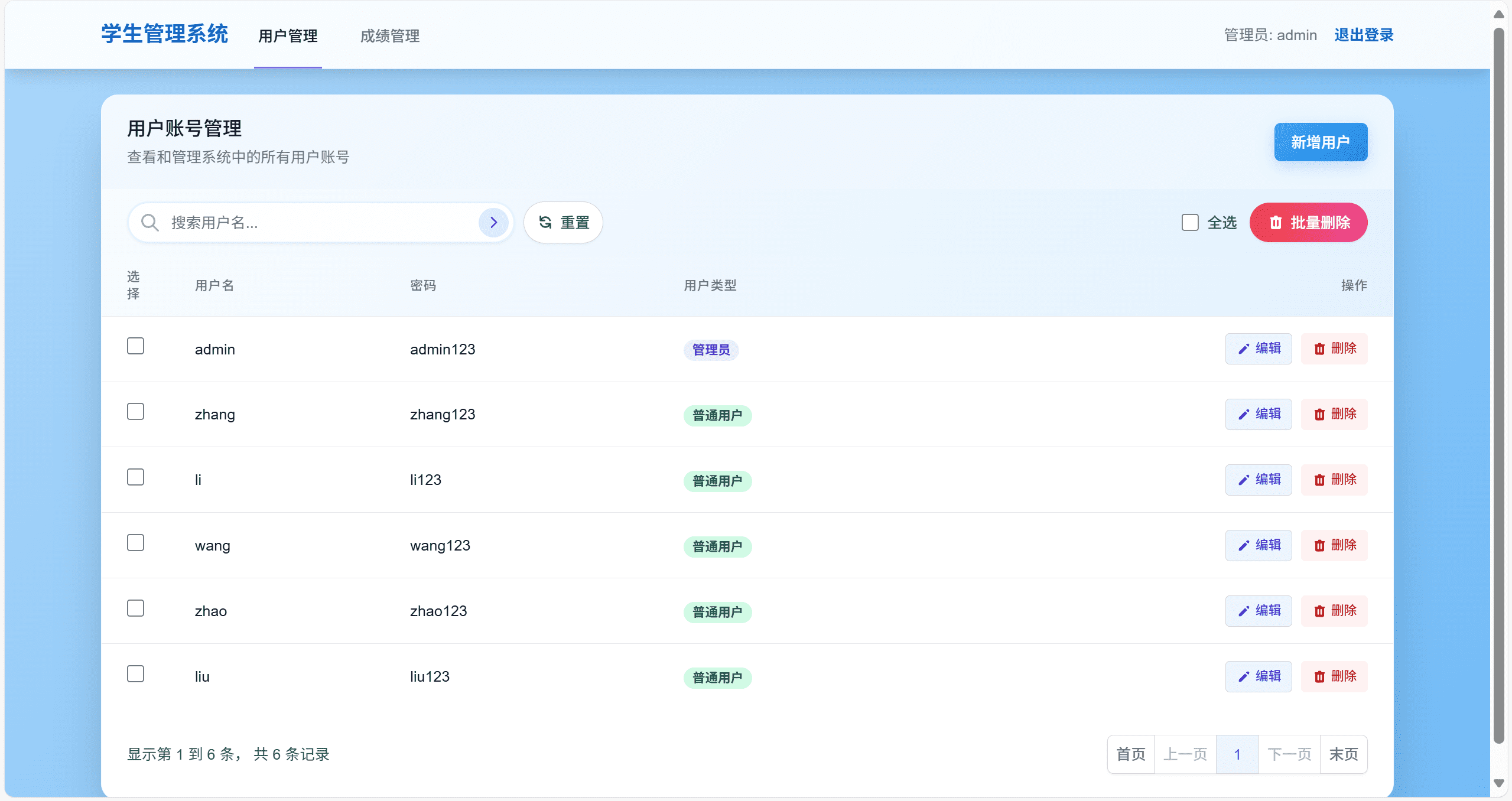Click the pencil edit icon on admin row

tap(1244, 349)
